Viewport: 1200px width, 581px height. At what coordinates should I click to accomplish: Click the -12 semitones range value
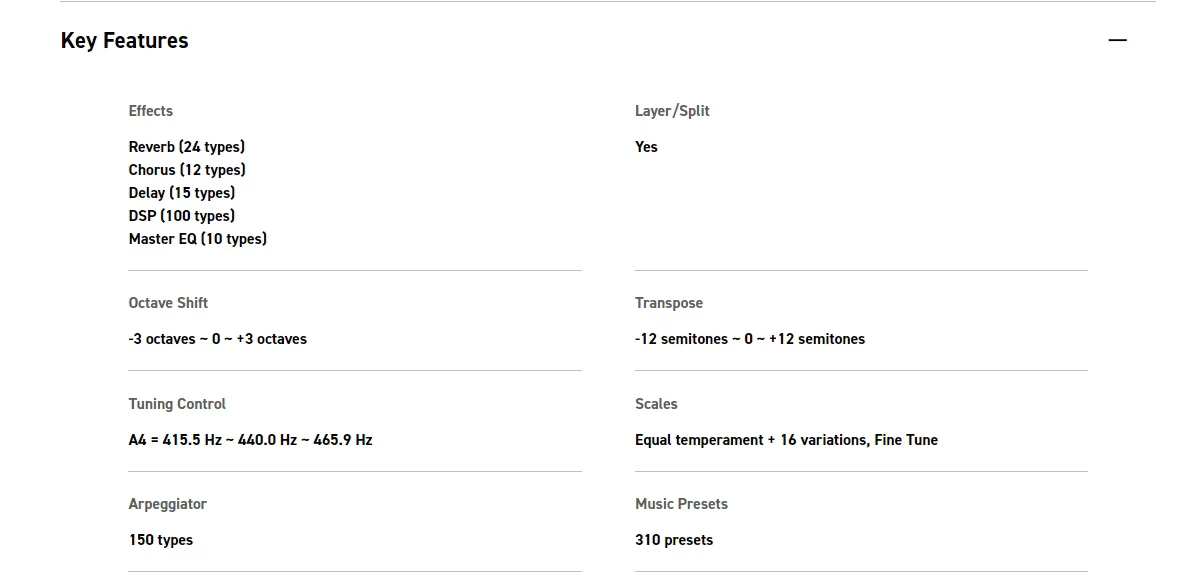click(x=750, y=339)
